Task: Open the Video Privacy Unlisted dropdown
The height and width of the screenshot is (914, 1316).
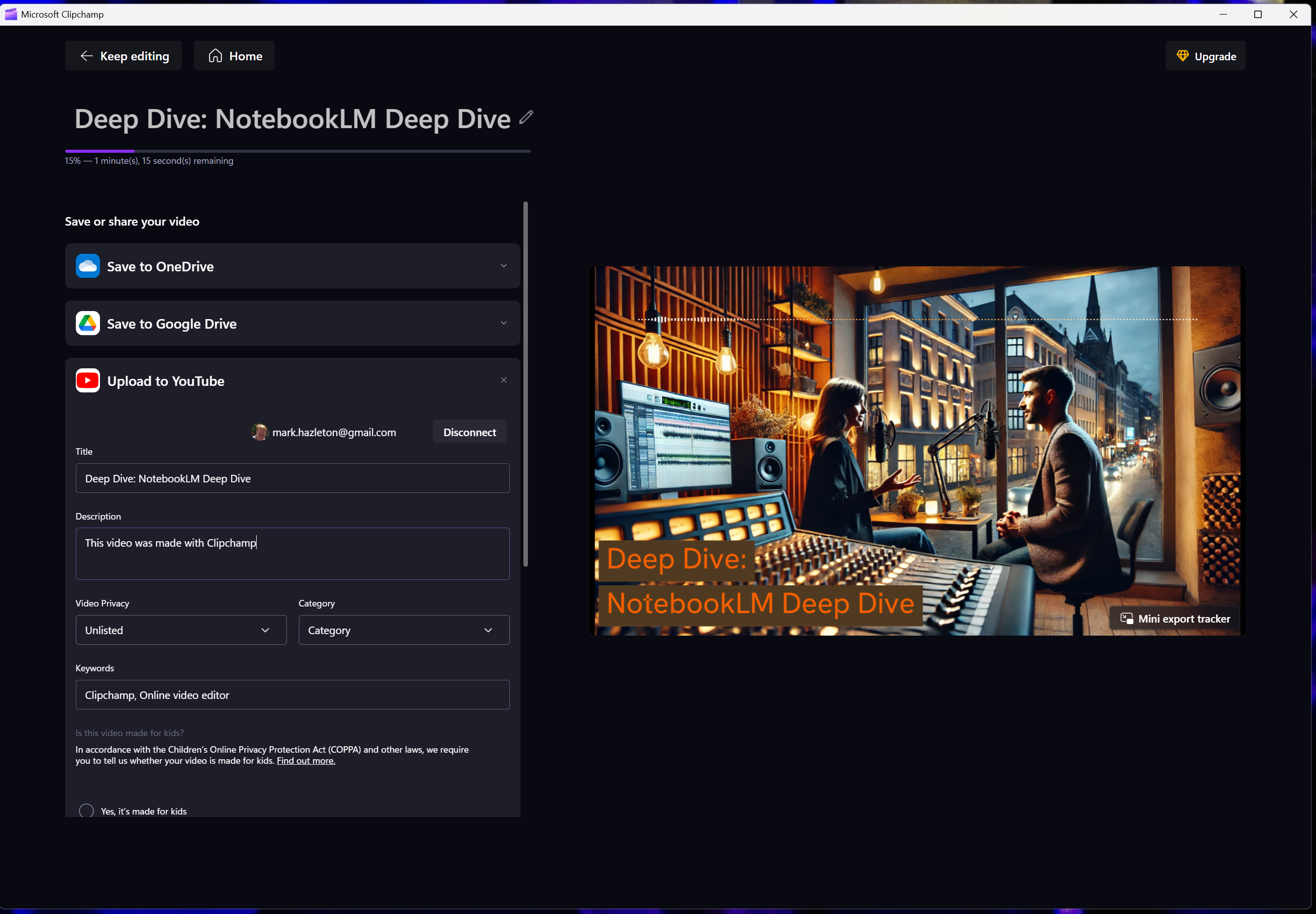Action: coord(181,630)
